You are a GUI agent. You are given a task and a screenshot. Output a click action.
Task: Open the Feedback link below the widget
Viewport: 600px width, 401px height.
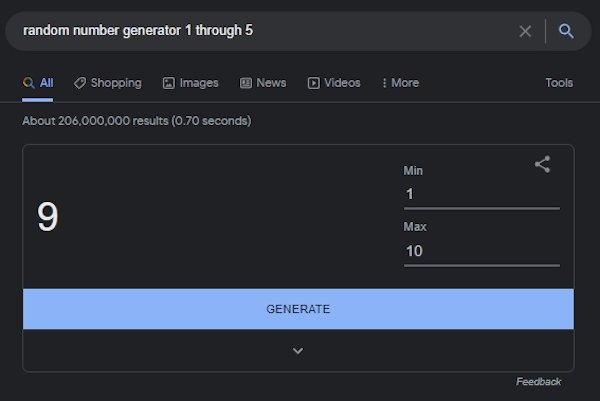coord(538,382)
